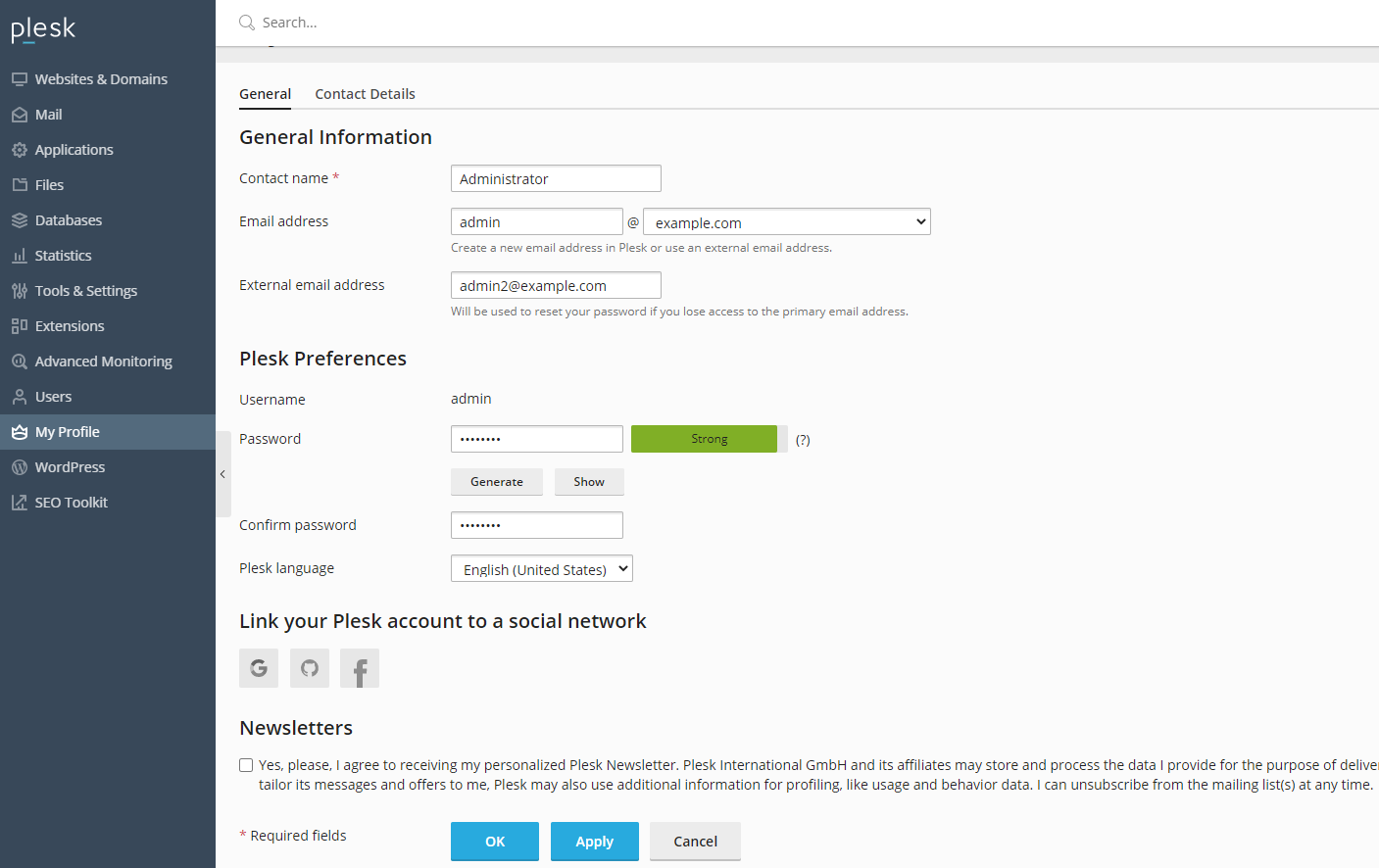Open the email domain dropdown

pos(786,222)
